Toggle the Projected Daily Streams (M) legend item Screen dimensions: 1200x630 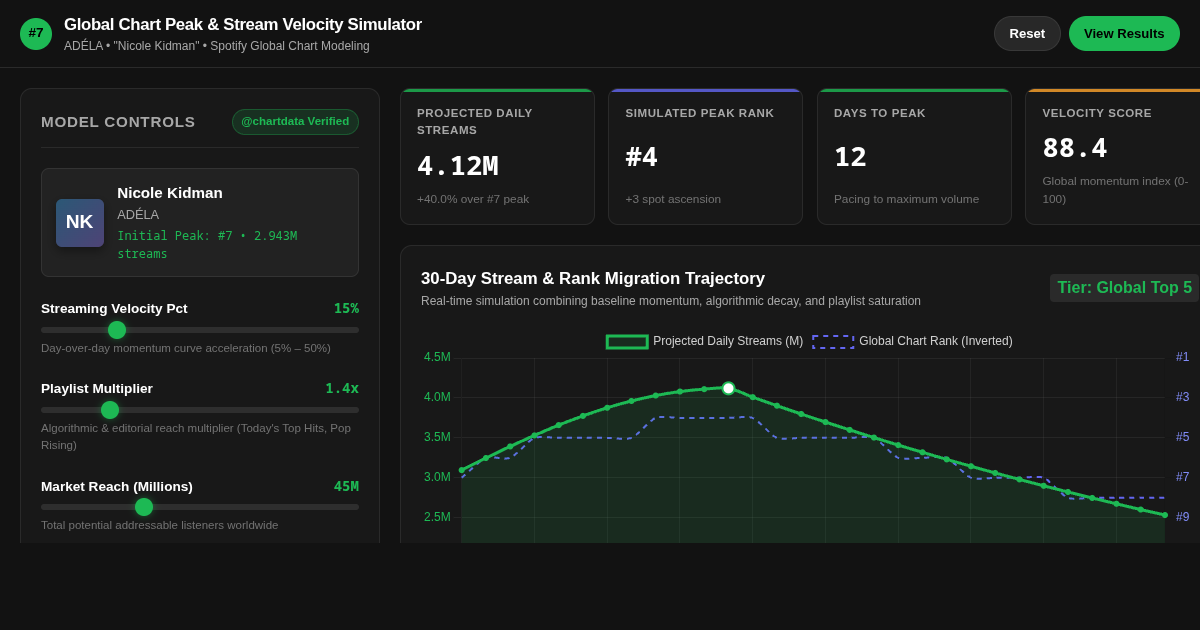click(x=704, y=341)
